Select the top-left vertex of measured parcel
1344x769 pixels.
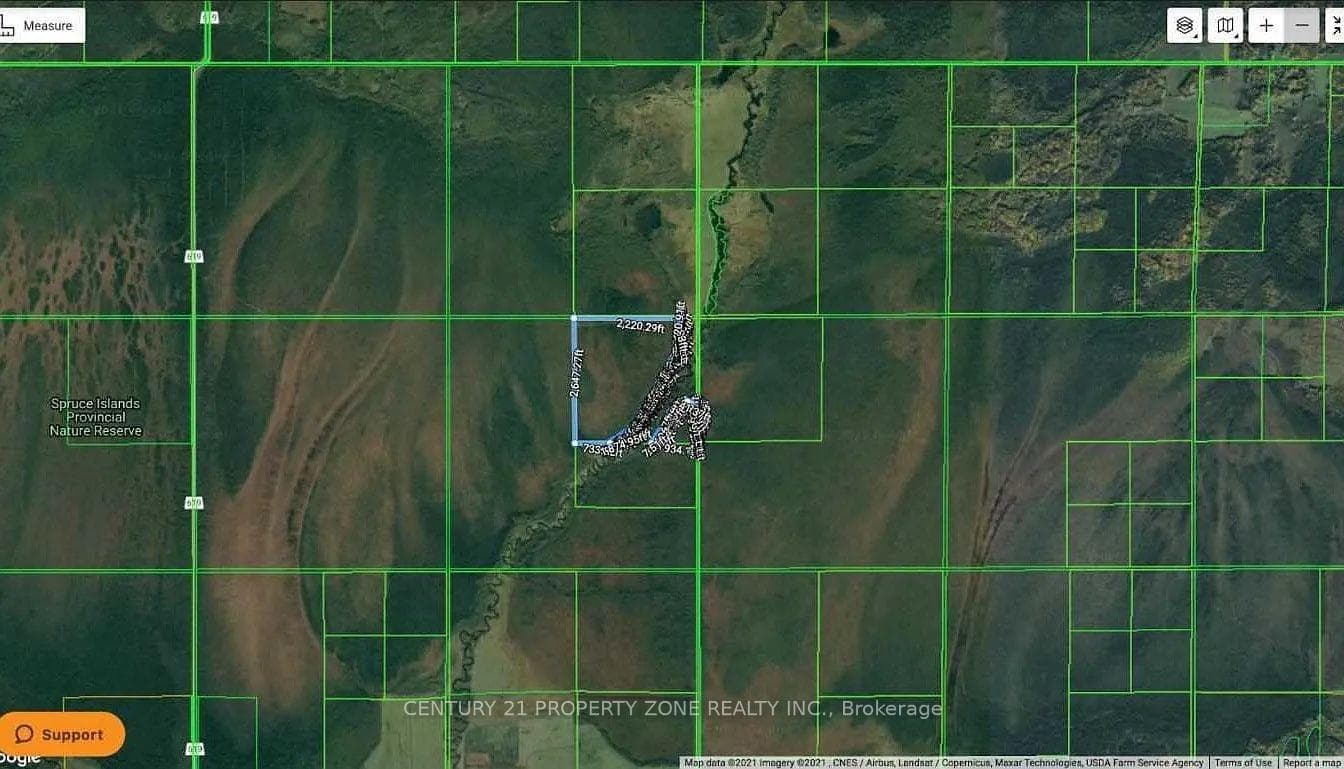(x=574, y=318)
